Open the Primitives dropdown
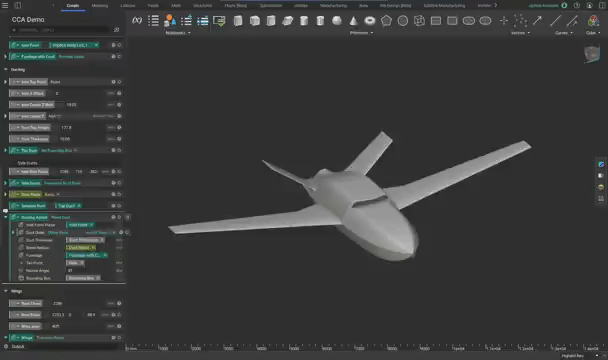This screenshot has height=360, width=608. 361,33
